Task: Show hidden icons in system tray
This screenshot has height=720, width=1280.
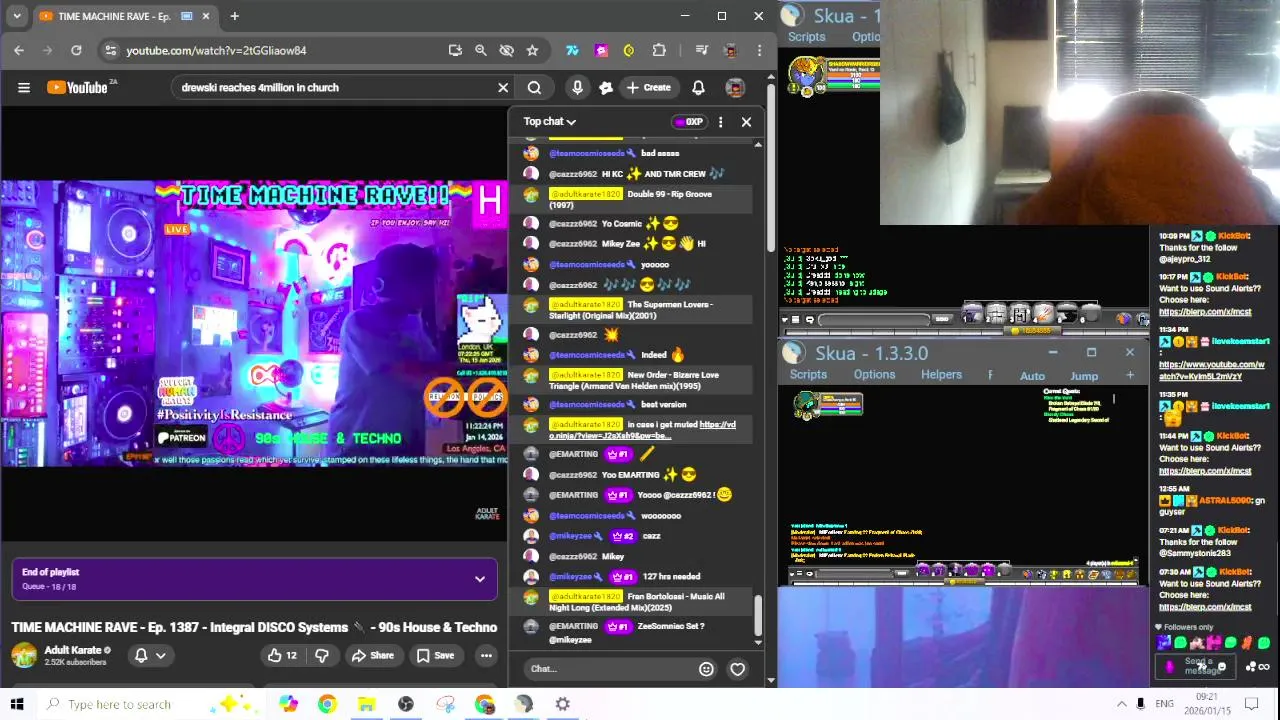Action: pos(1121,704)
